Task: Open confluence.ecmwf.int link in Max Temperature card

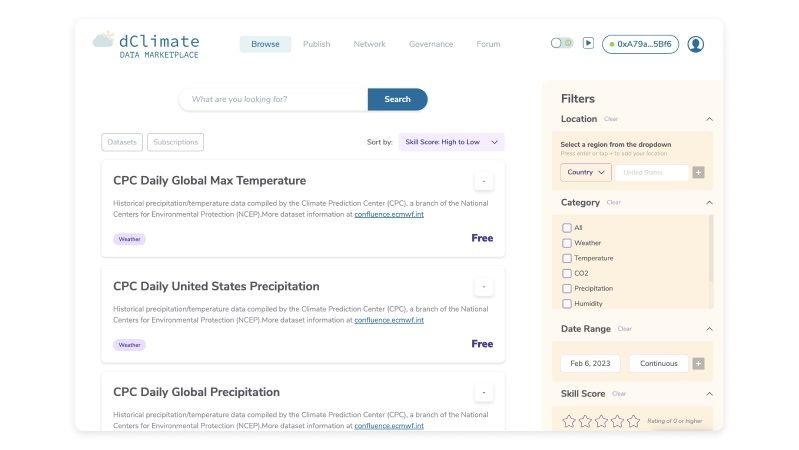Action: point(389,215)
